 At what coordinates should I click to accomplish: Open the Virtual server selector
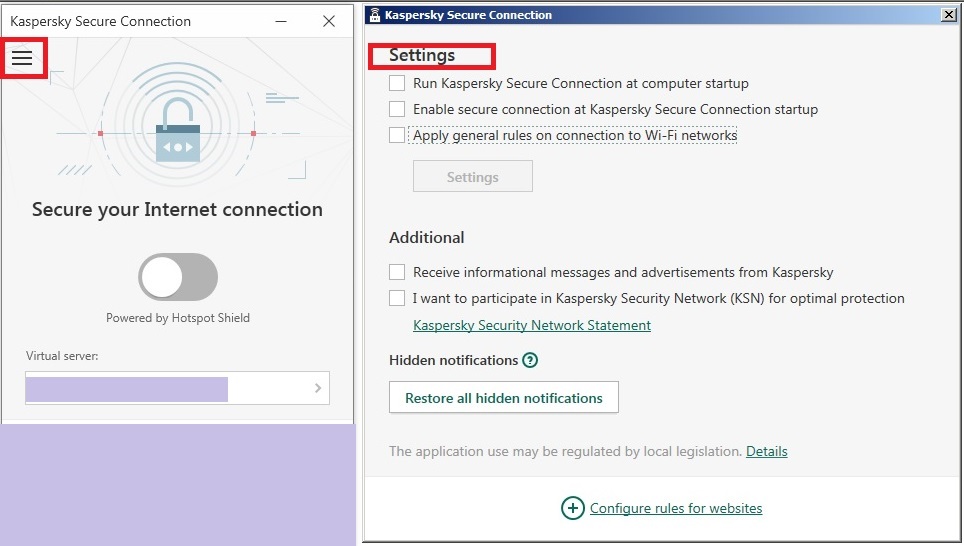(x=178, y=388)
